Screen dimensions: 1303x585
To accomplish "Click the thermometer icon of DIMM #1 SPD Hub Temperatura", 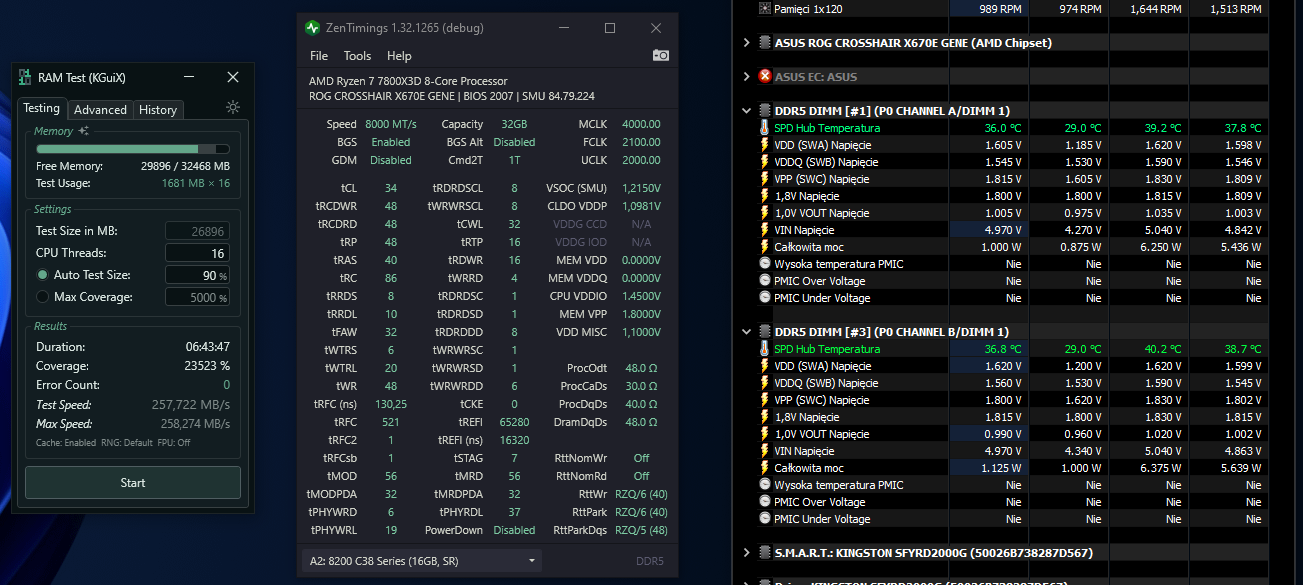I will (x=765, y=128).
